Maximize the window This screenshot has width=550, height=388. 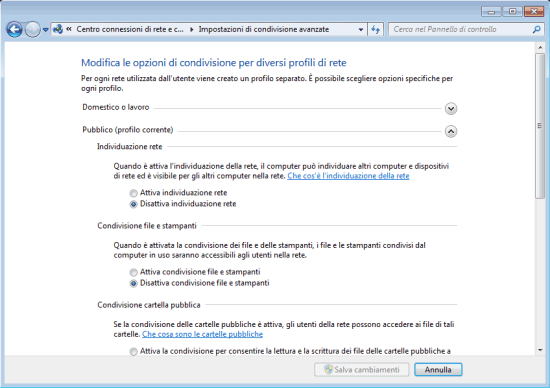512,12
